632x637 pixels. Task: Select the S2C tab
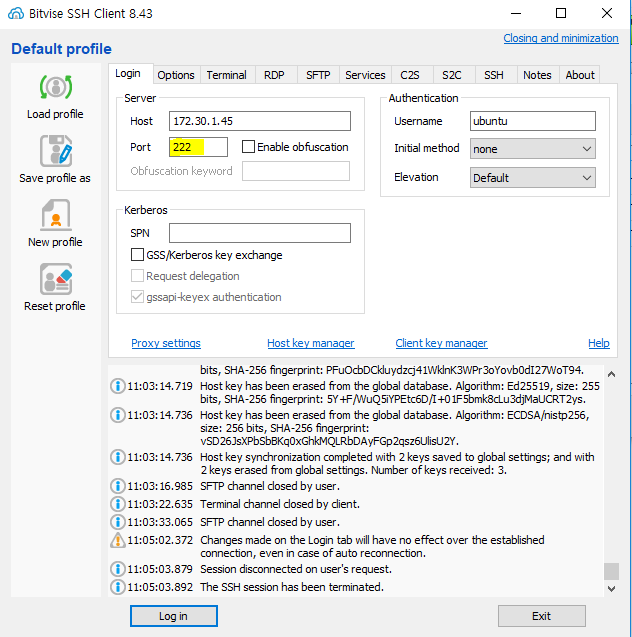pyautogui.click(x=452, y=75)
